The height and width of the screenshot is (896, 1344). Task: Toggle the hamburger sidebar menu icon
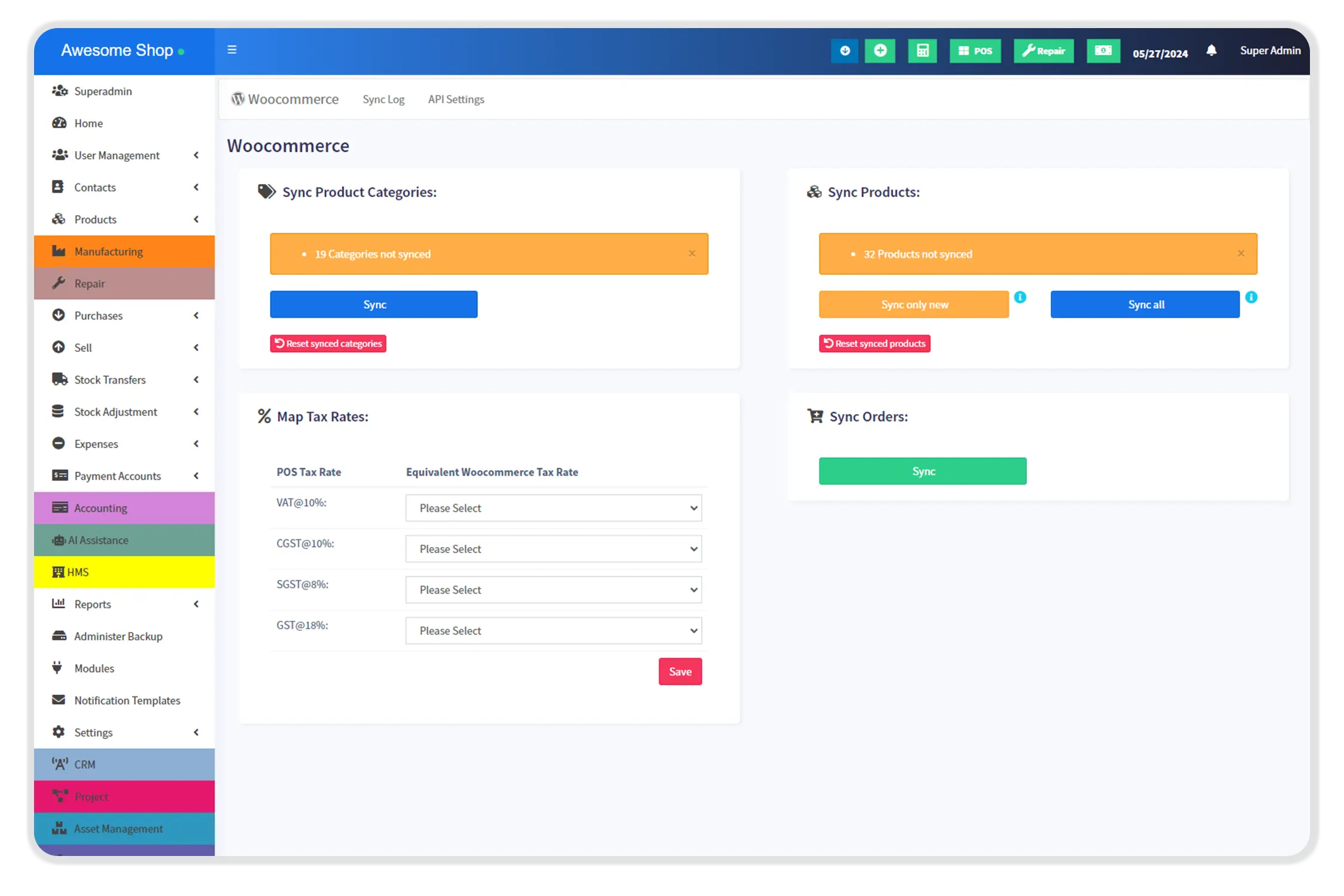[232, 50]
